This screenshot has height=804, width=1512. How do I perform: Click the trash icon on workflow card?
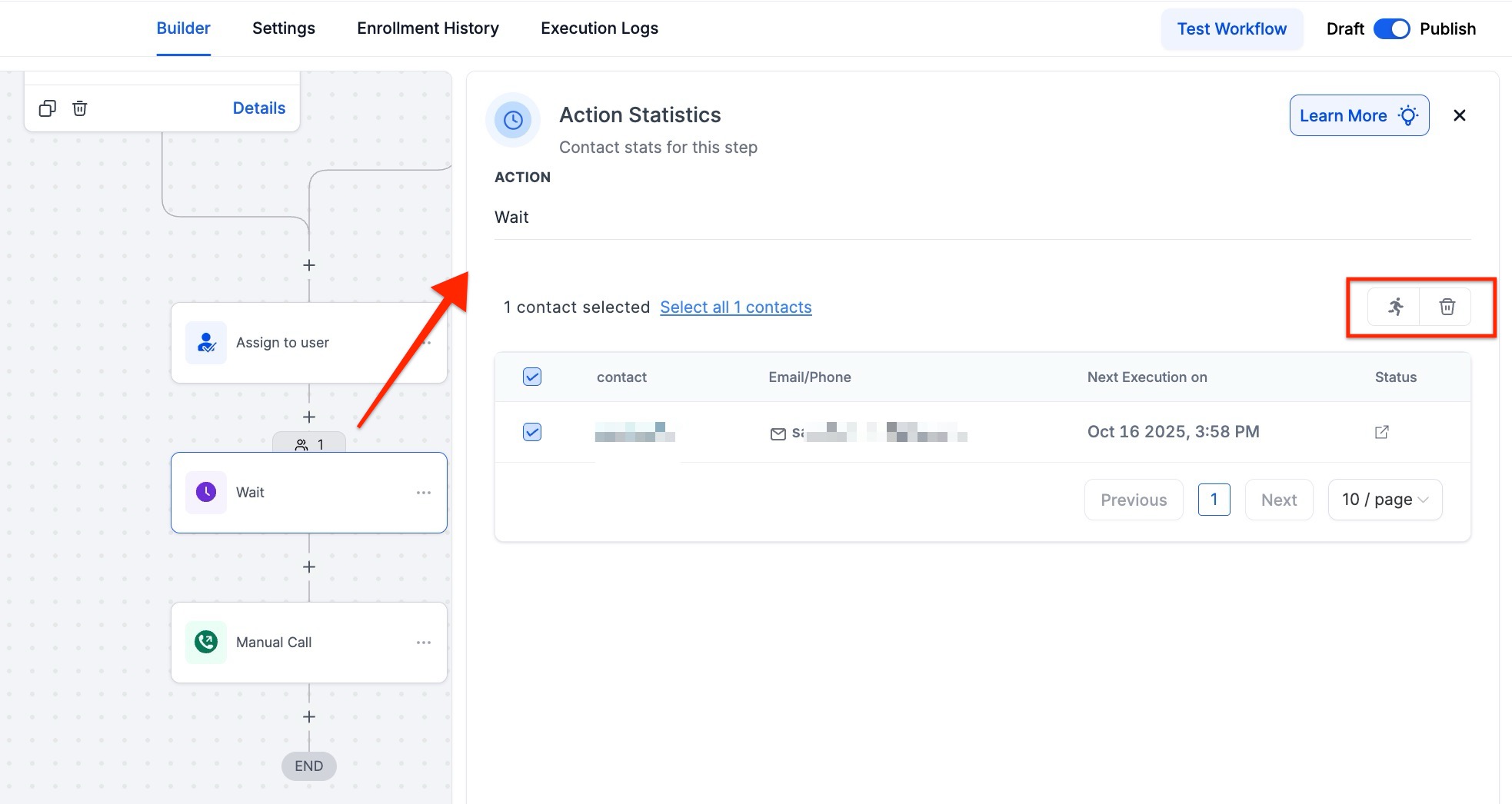(x=80, y=108)
